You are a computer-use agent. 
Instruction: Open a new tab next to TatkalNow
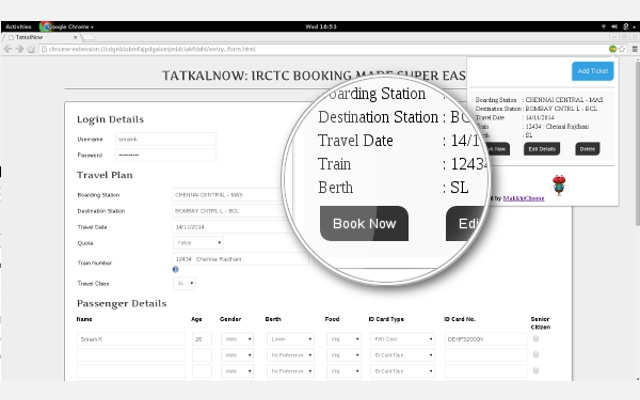point(88,37)
